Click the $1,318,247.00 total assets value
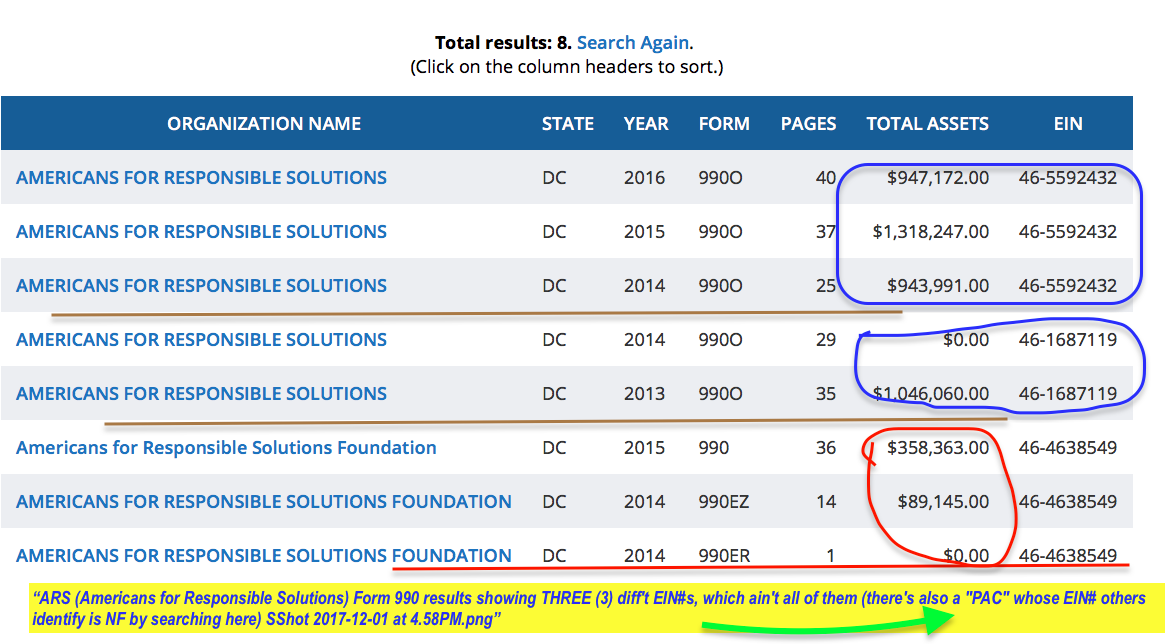 click(930, 232)
